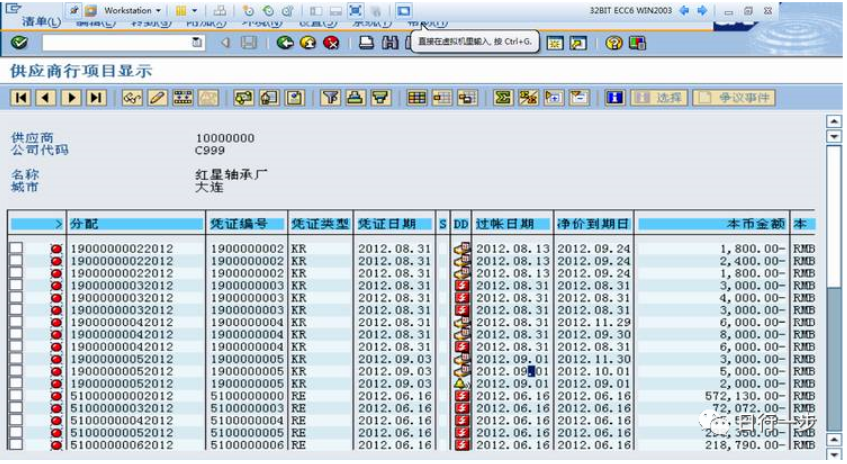
Task: Click the green Enter checkmark icon
Action: click(19, 43)
